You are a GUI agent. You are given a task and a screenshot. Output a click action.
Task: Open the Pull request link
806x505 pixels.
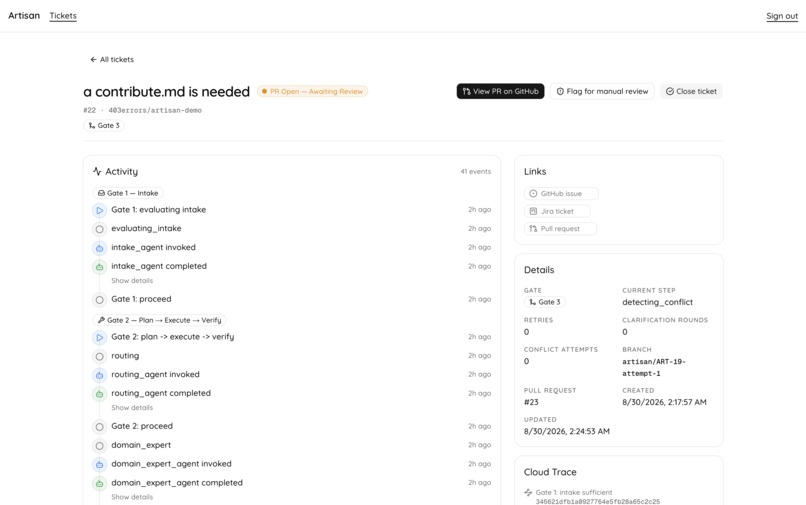[560, 228]
